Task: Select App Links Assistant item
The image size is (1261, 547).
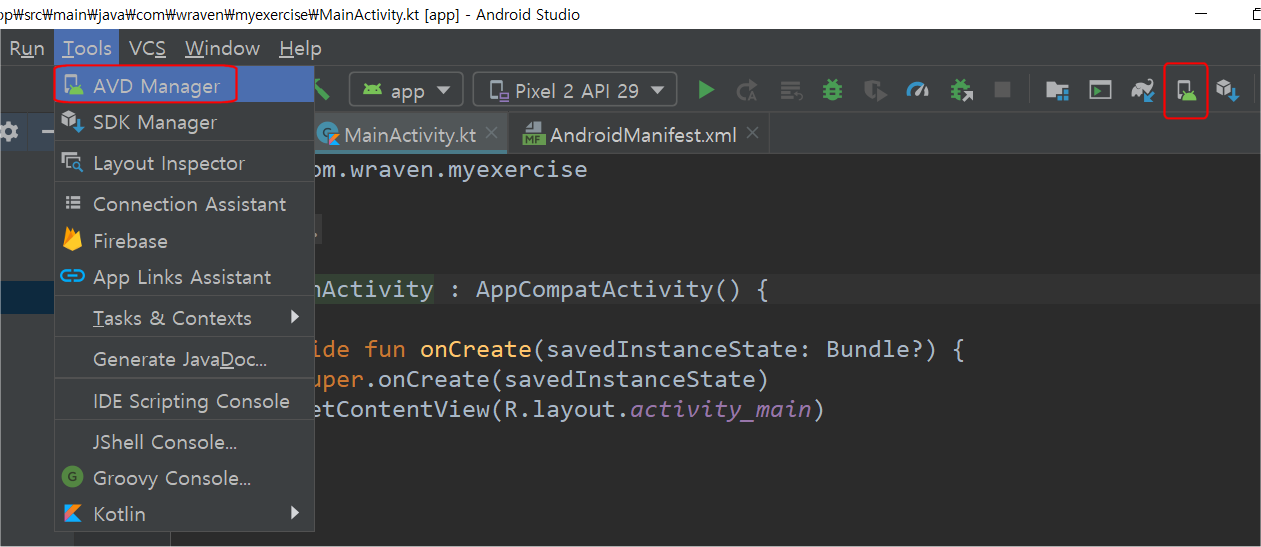Action: [x=184, y=277]
